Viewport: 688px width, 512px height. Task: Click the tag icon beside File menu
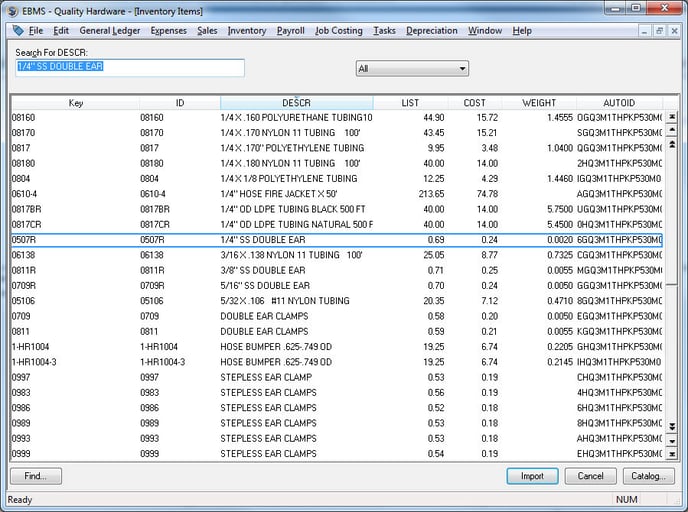[x=18, y=31]
